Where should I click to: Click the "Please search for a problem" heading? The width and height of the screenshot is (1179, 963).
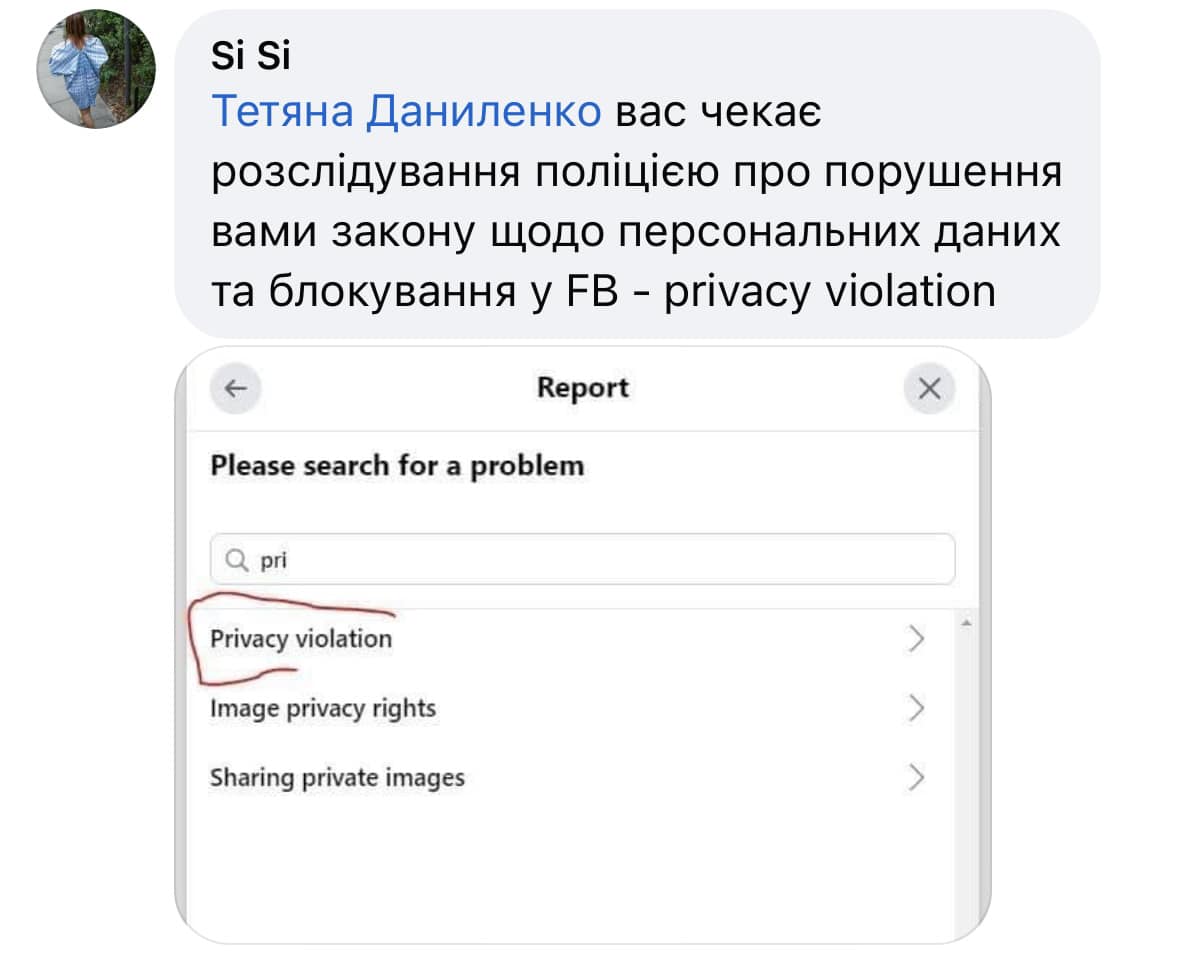click(397, 466)
